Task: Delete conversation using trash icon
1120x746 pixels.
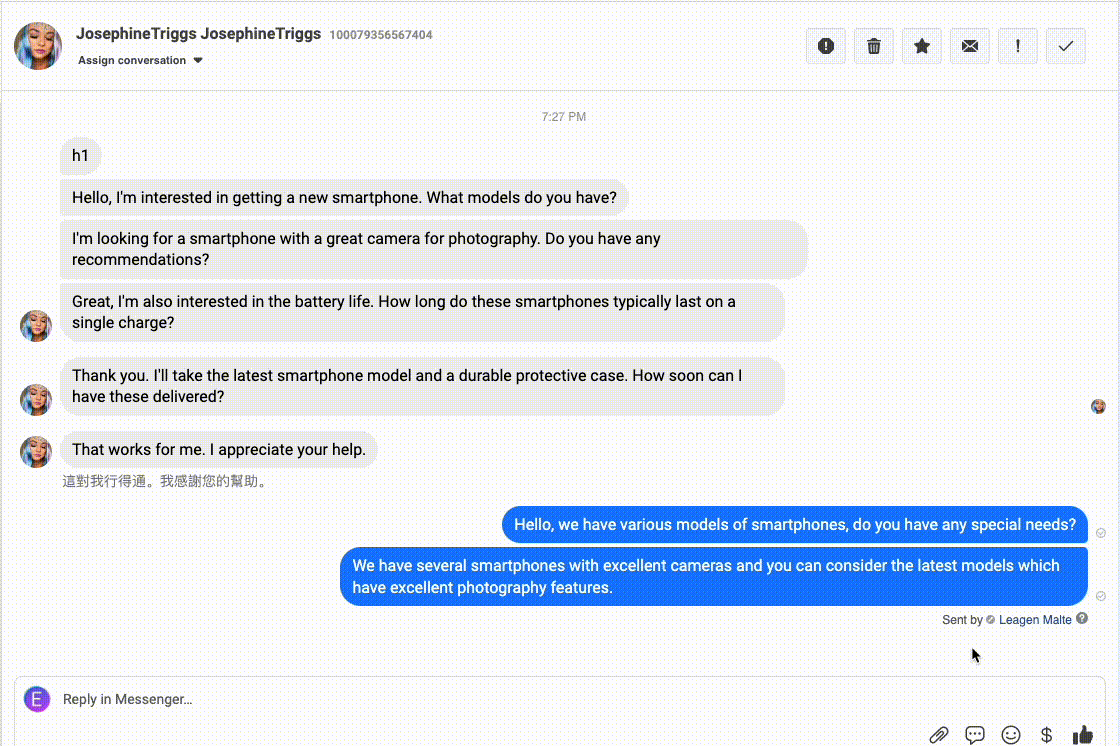Action: 873,46
